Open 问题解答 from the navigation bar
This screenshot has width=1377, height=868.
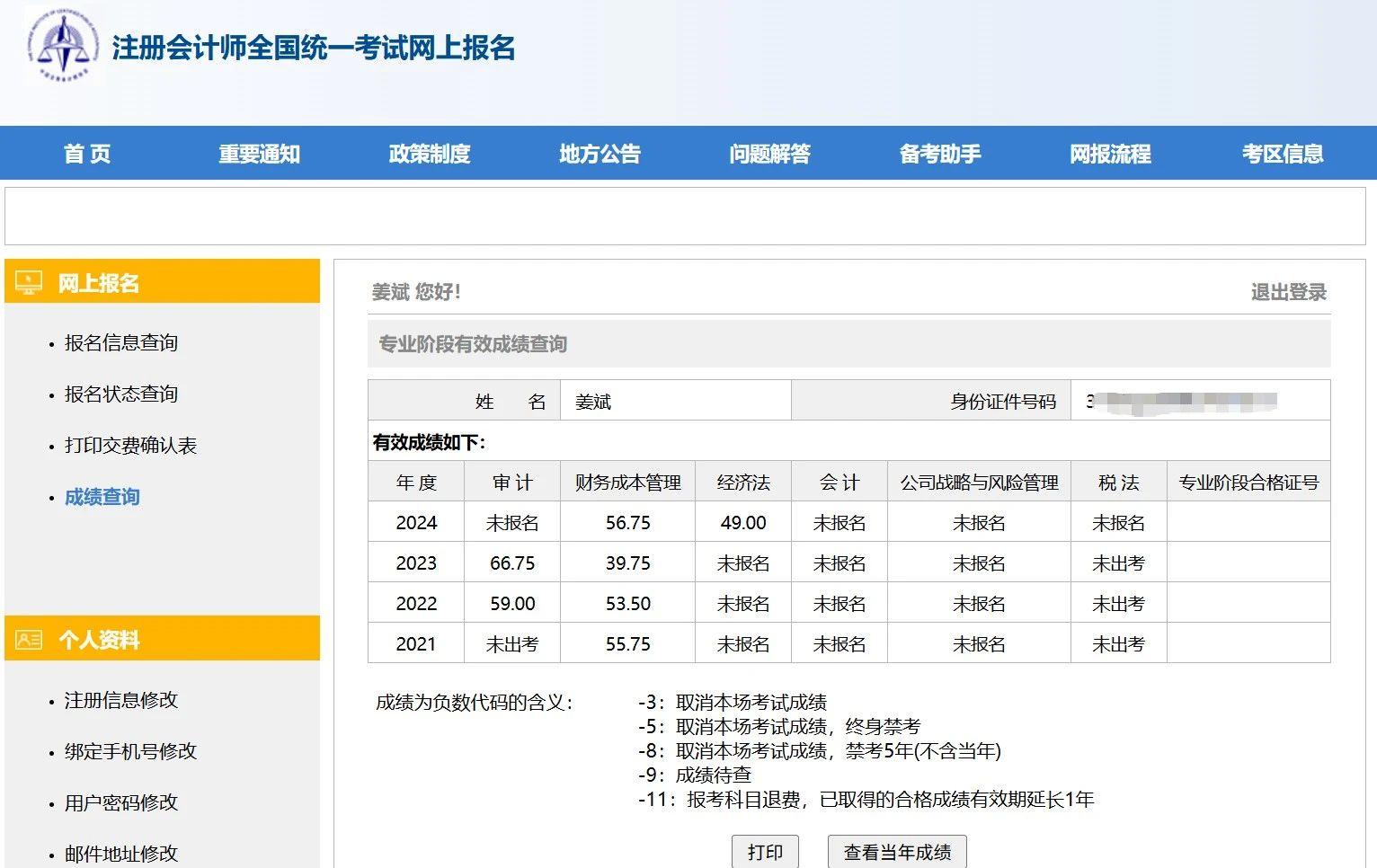(x=770, y=154)
